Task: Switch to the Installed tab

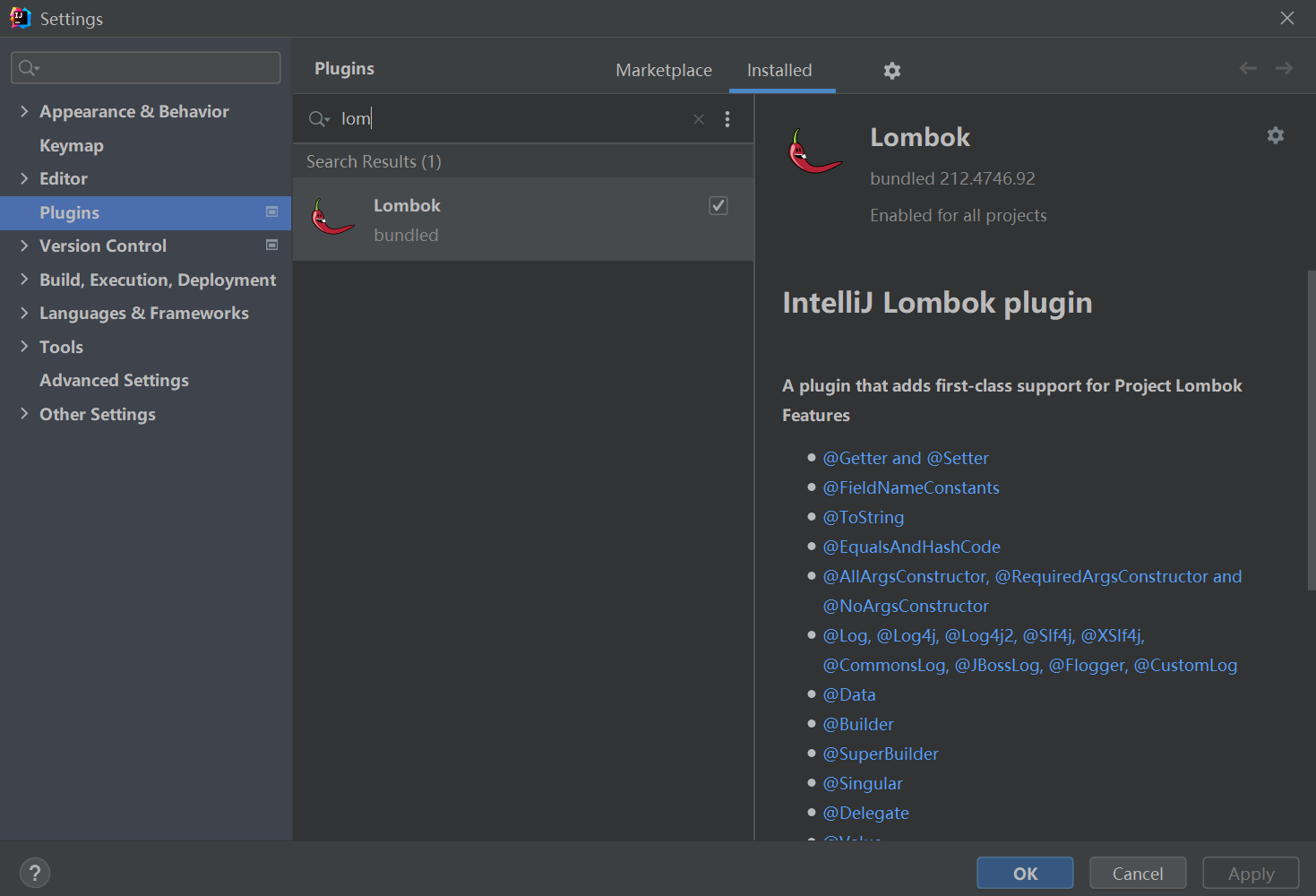Action: click(x=779, y=70)
